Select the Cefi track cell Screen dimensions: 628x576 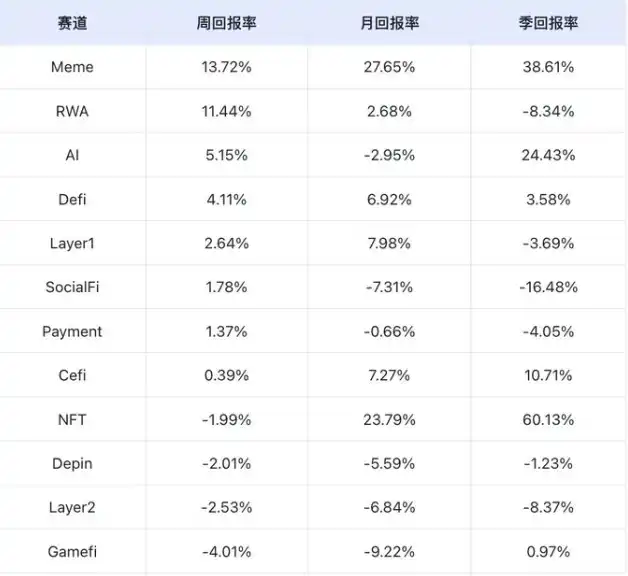click(x=72, y=375)
